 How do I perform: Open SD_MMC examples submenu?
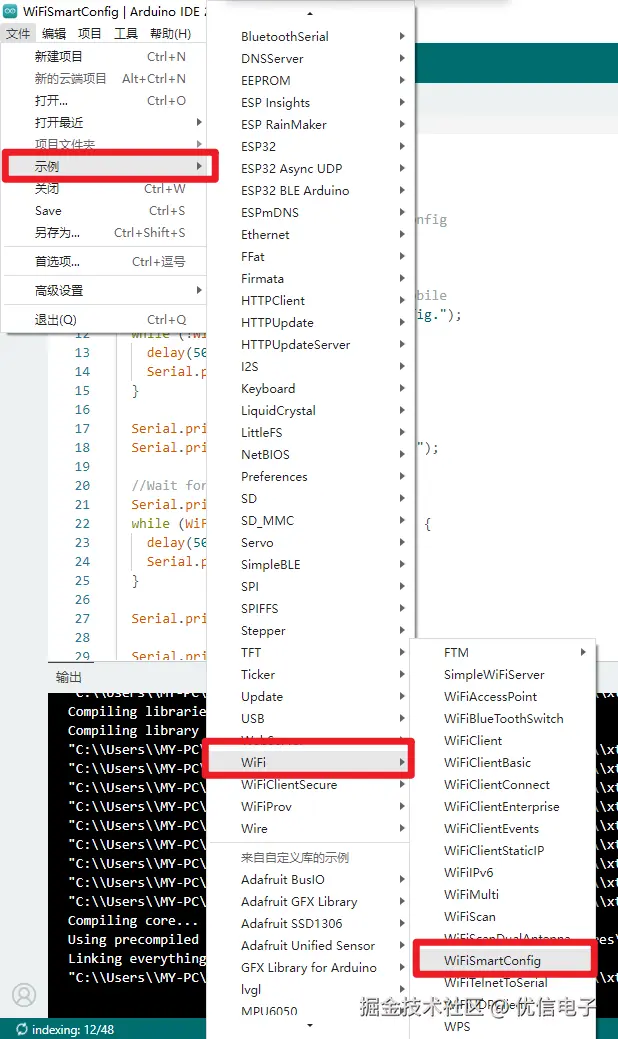point(311,520)
